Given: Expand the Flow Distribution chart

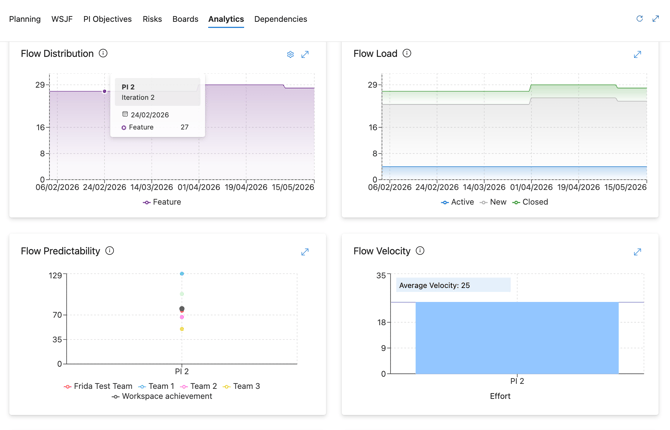Looking at the screenshot, I should click(x=305, y=54).
